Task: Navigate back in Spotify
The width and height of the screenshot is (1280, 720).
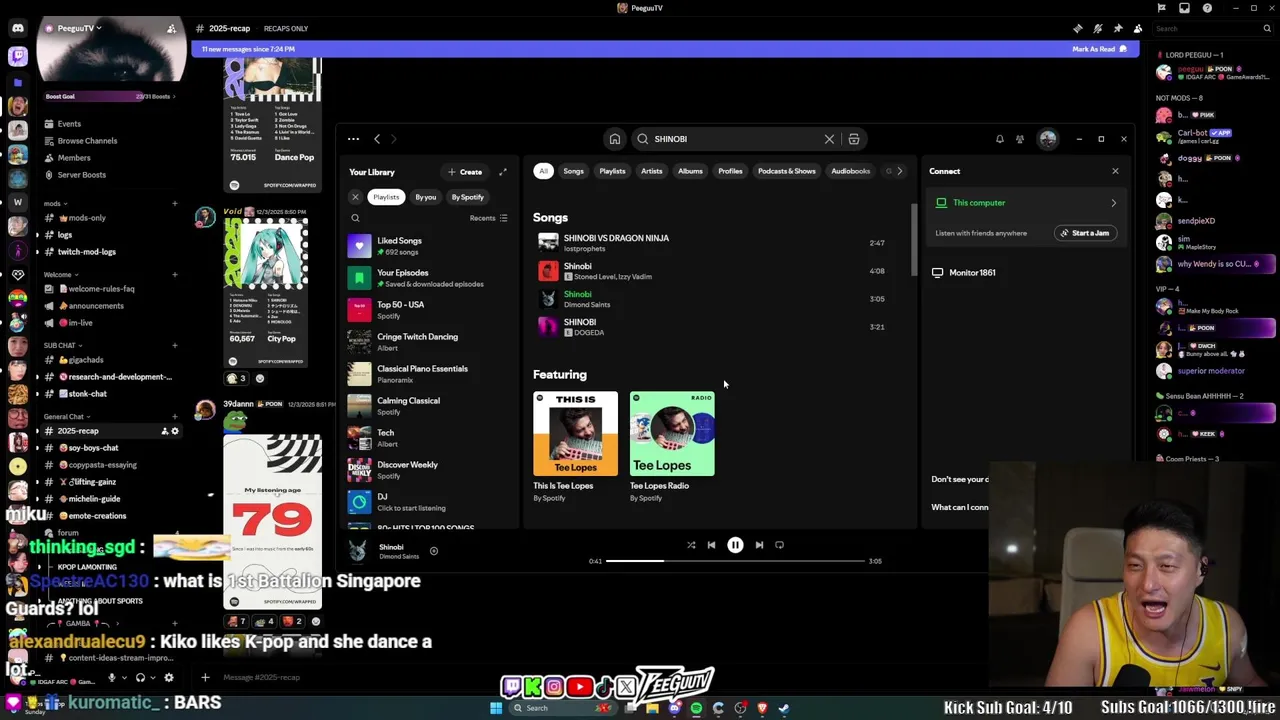Action: (377, 139)
